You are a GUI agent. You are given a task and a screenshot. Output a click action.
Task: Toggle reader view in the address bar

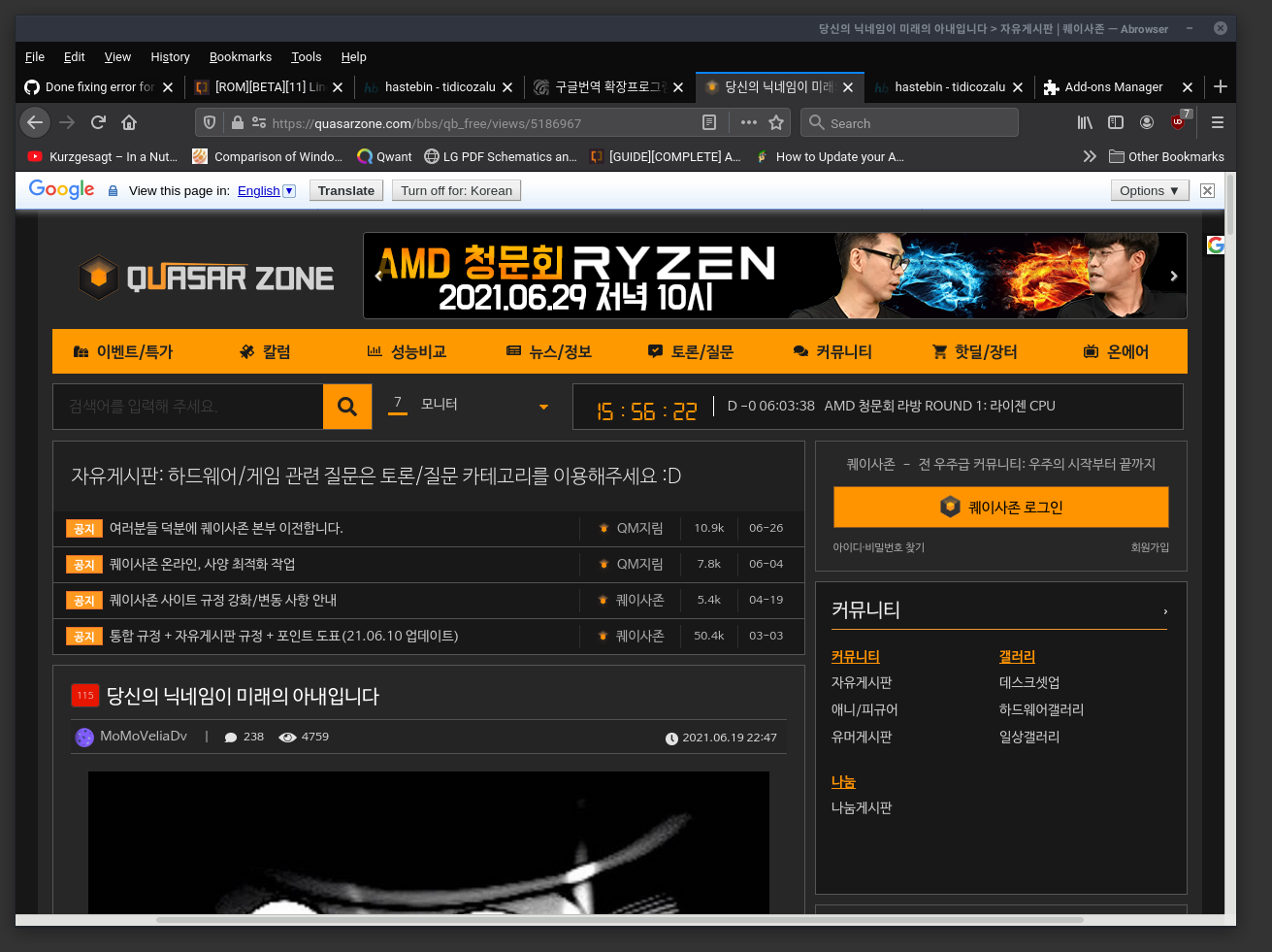(x=709, y=122)
